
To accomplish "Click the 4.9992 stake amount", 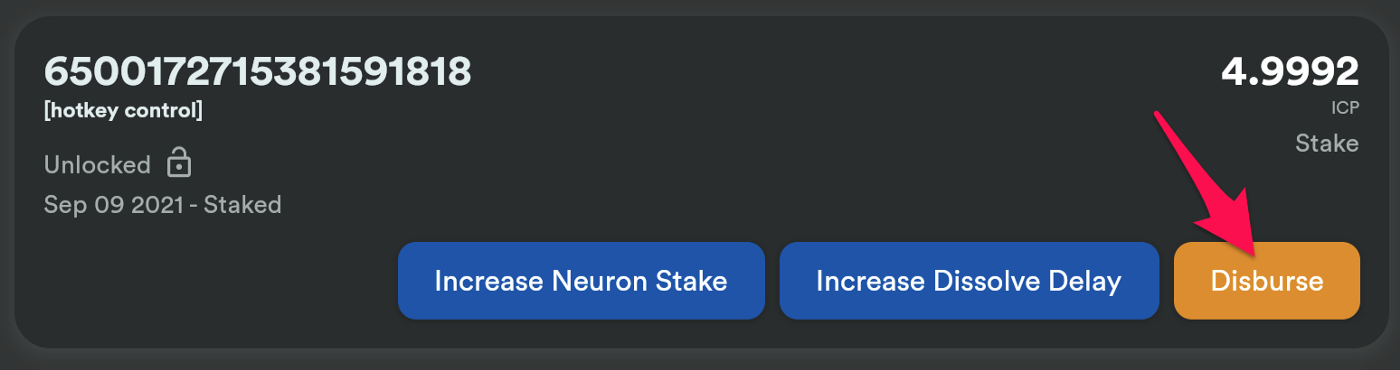I will tap(1290, 71).
